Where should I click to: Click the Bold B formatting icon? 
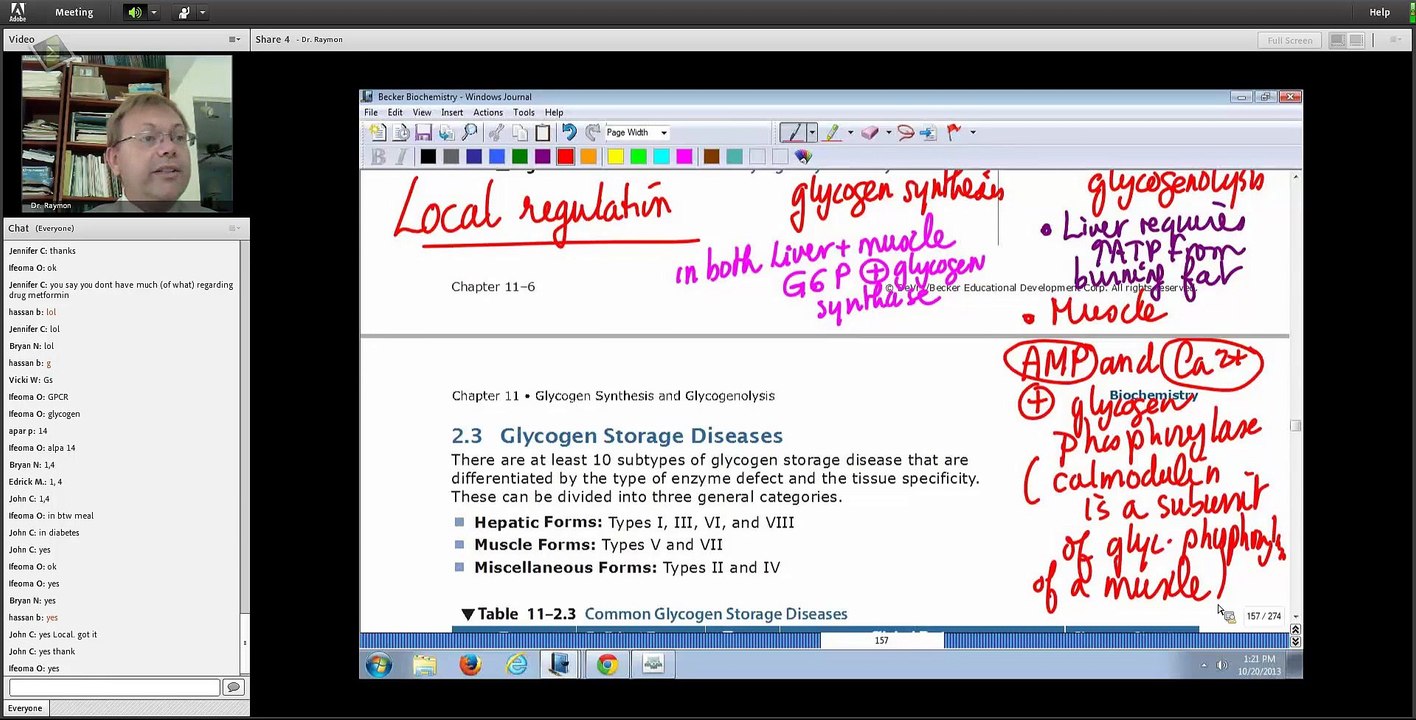[x=378, y=156]
